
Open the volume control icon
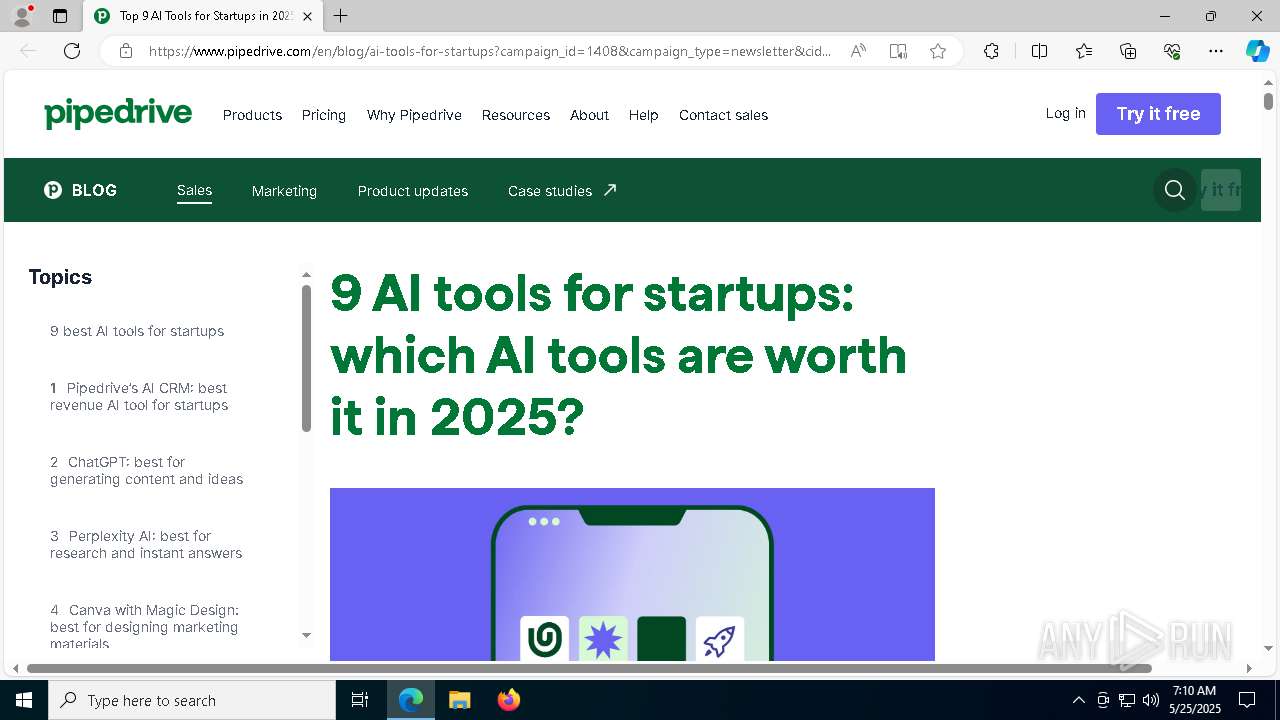pos(1151,700)
